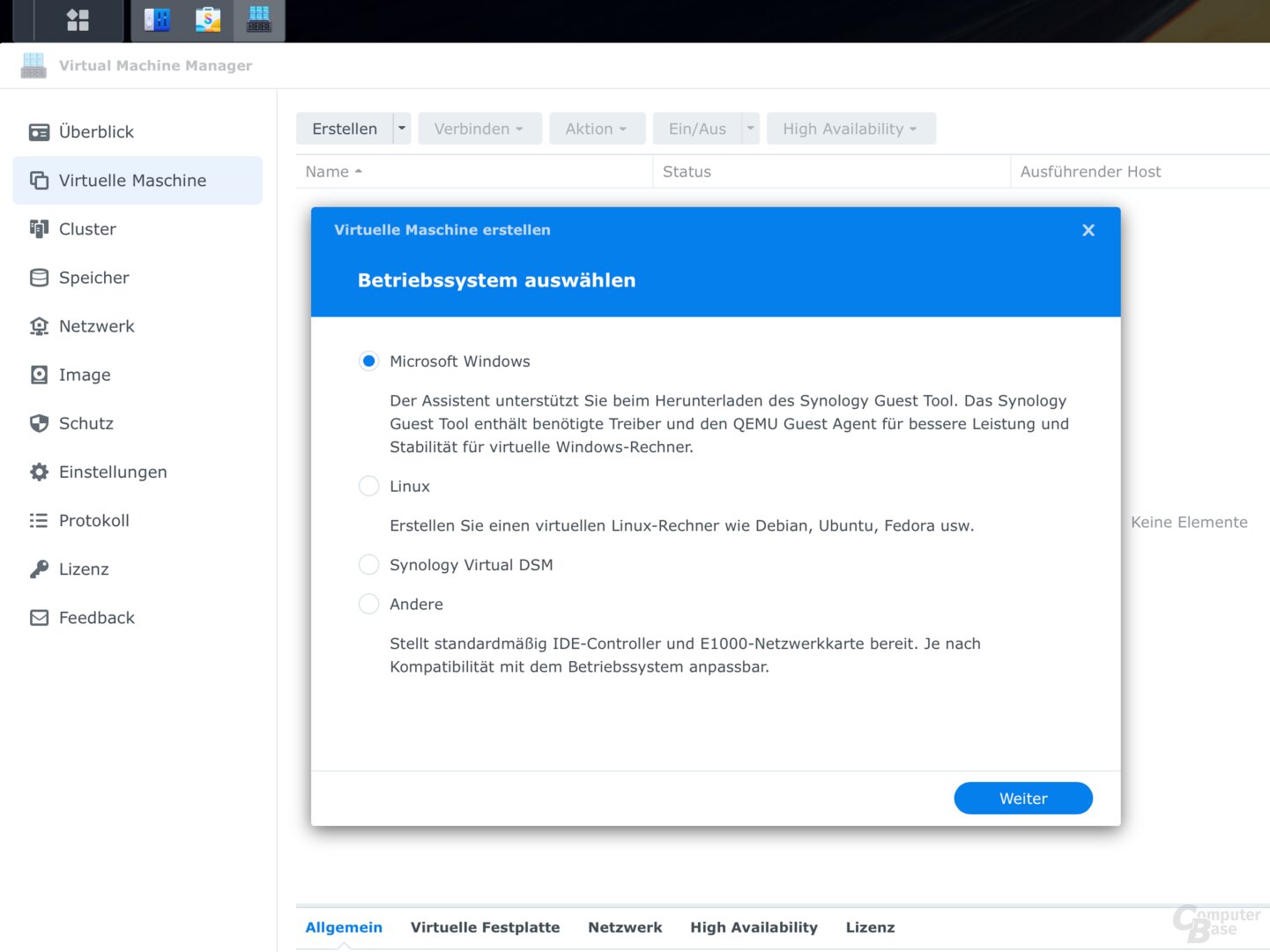This screenshot has width=1270, height=952.
Task: Click the Status column header
Action: point(831,172)
